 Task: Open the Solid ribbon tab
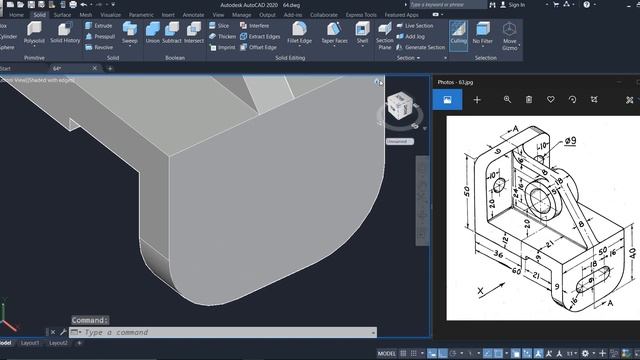point(40,15)
